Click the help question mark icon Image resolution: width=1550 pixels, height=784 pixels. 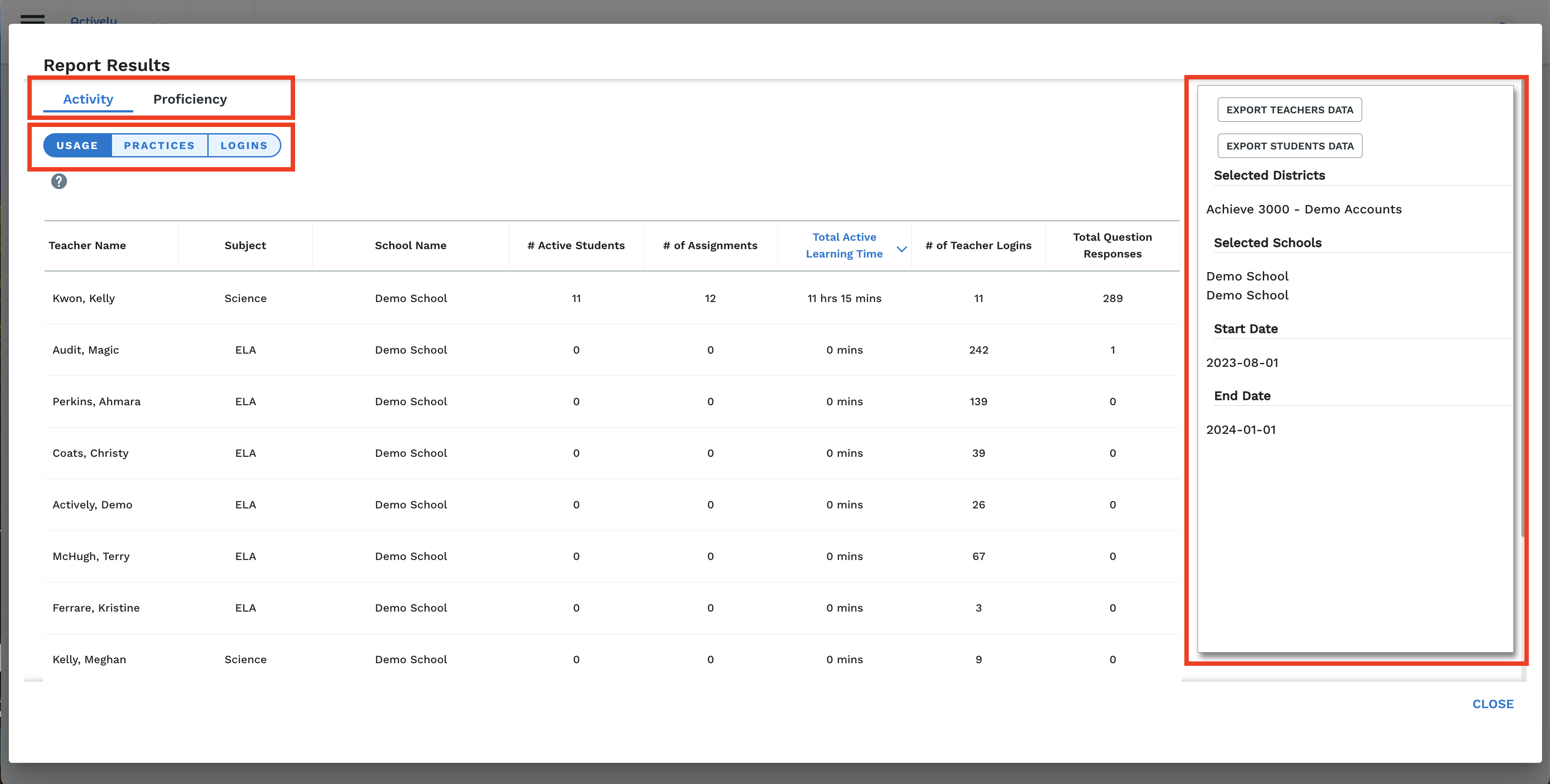59,181
